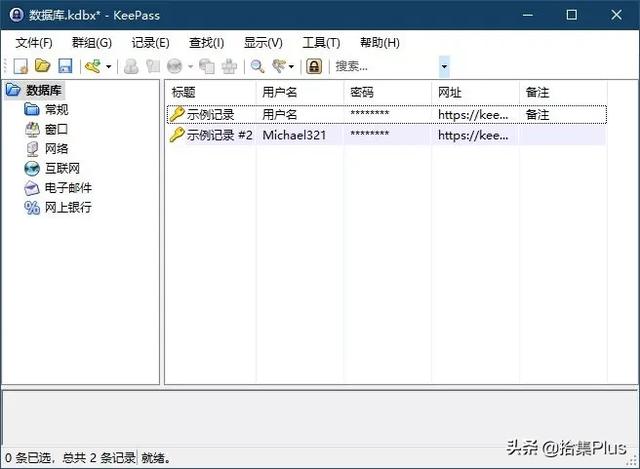The image size is (640, 469).
Task: Click the 数据库 open-folder icon
Action: (x=13, y=90)
